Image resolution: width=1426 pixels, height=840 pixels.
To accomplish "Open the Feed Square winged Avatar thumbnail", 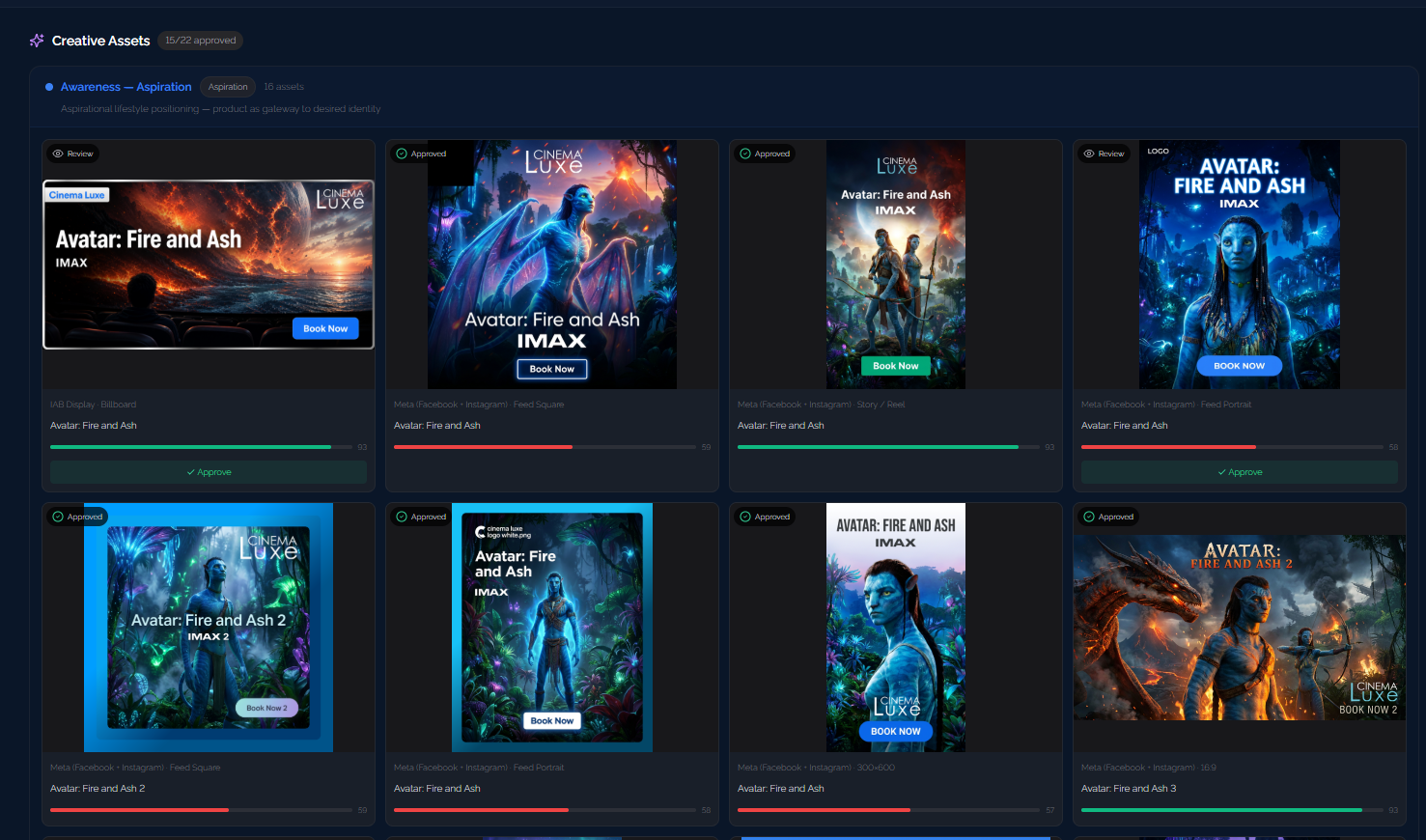I will (552, 265).
